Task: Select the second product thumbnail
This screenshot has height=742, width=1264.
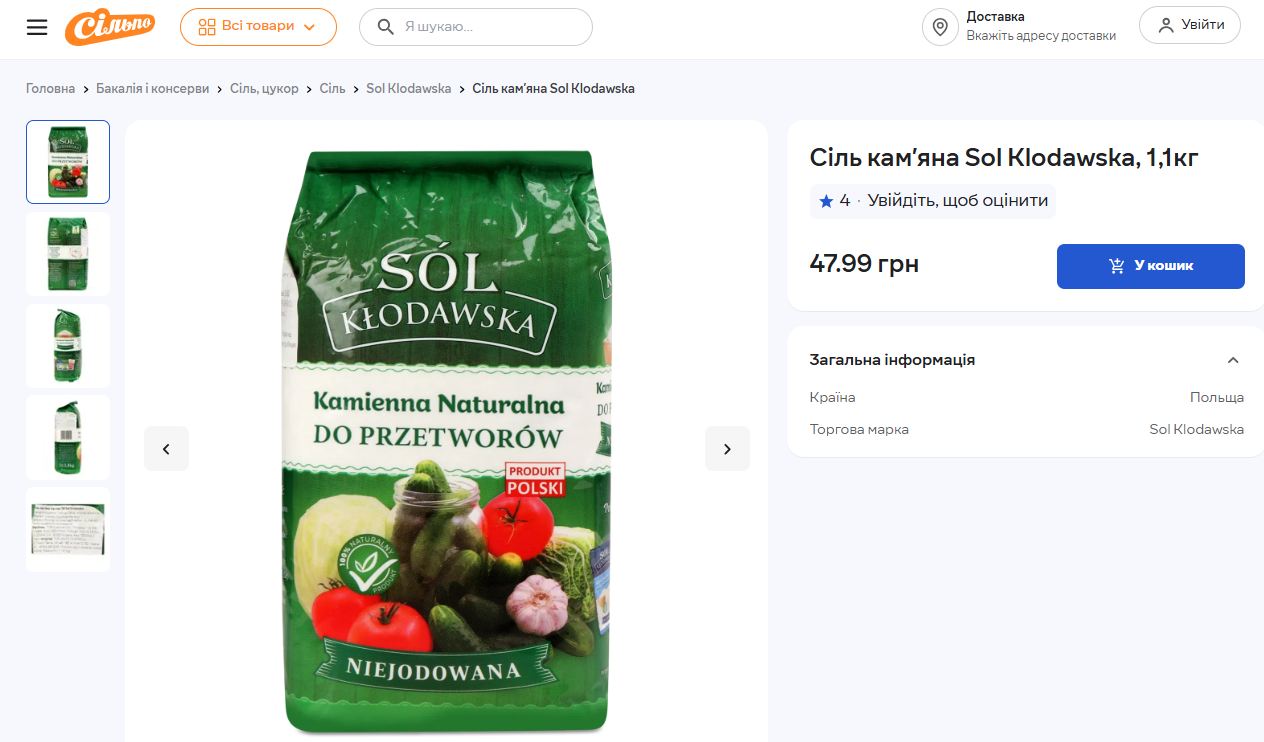Action: pyautogui.click(x=68, y=254)
